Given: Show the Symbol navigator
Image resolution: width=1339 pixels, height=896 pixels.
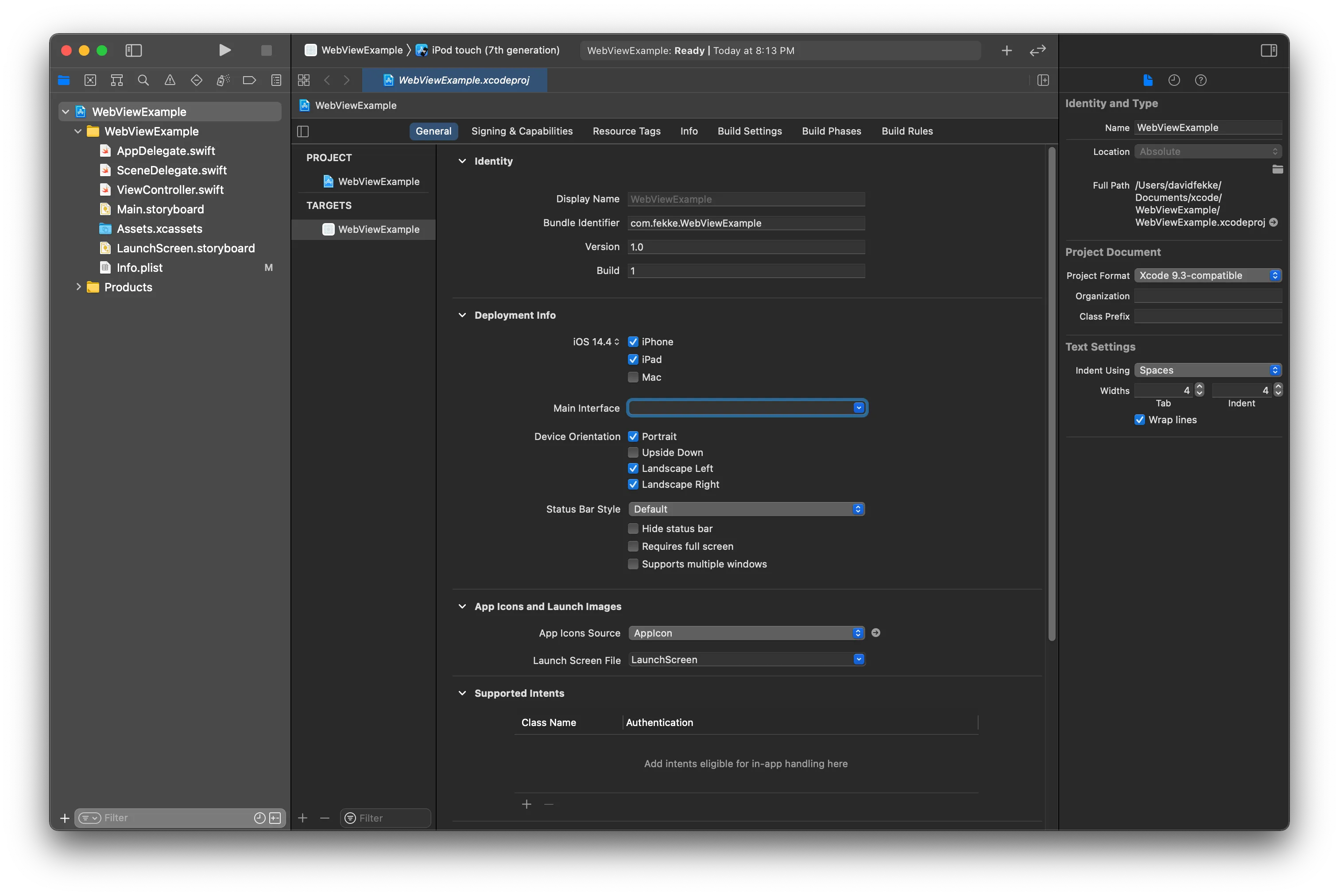Looking at the screenshot, I should [116, 80].
